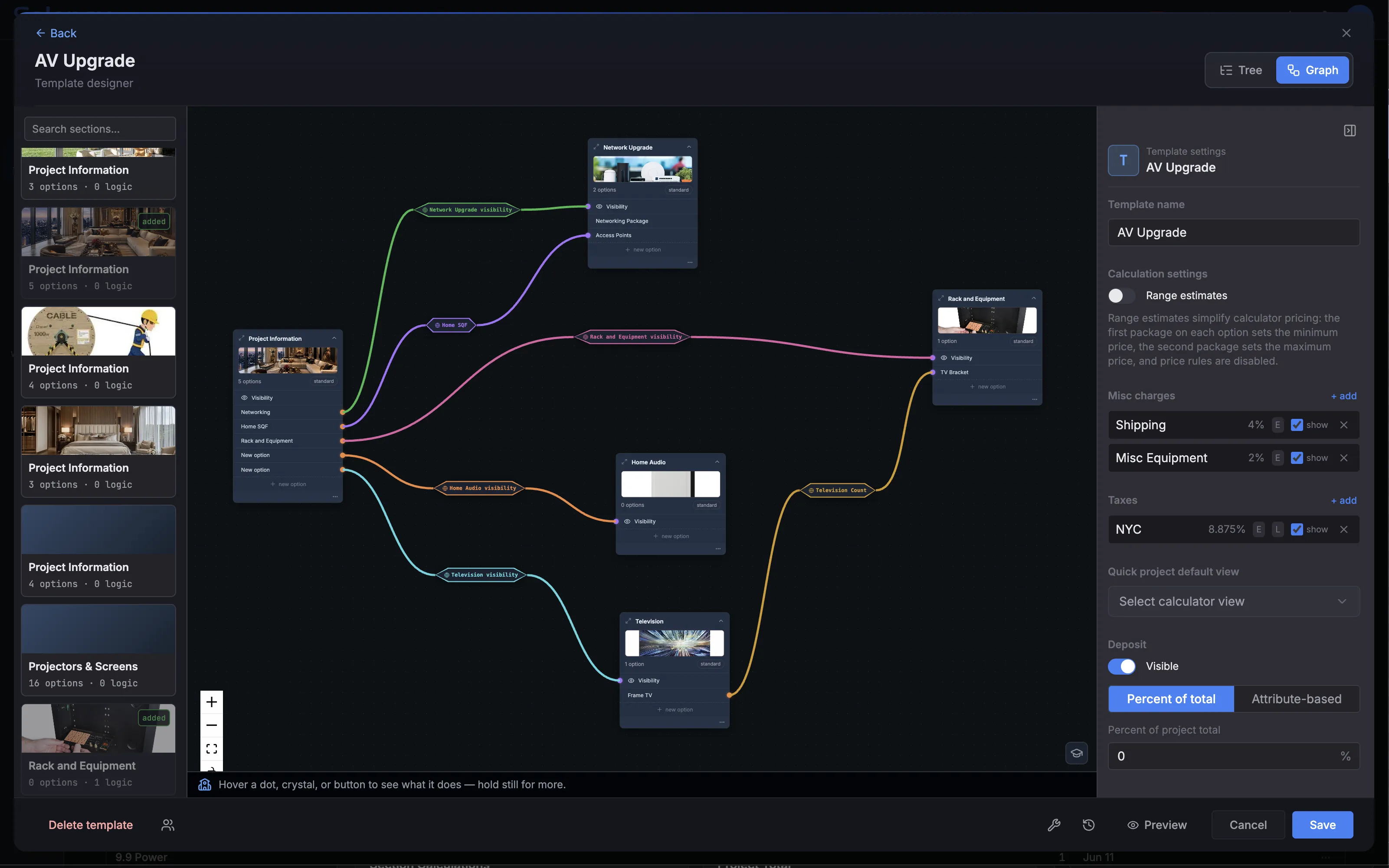Add a new Misc charge
This screenshot has width=1389, height=868.
point(1343,395)
